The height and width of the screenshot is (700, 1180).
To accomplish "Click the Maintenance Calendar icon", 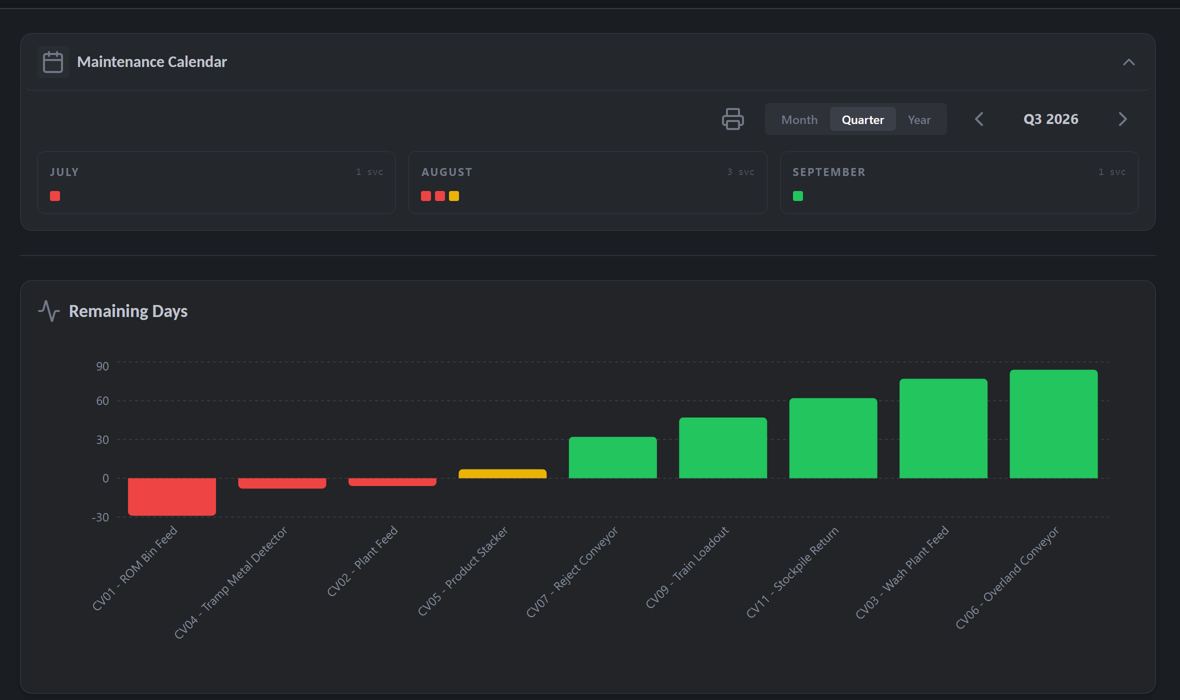I will click(53, 62).
